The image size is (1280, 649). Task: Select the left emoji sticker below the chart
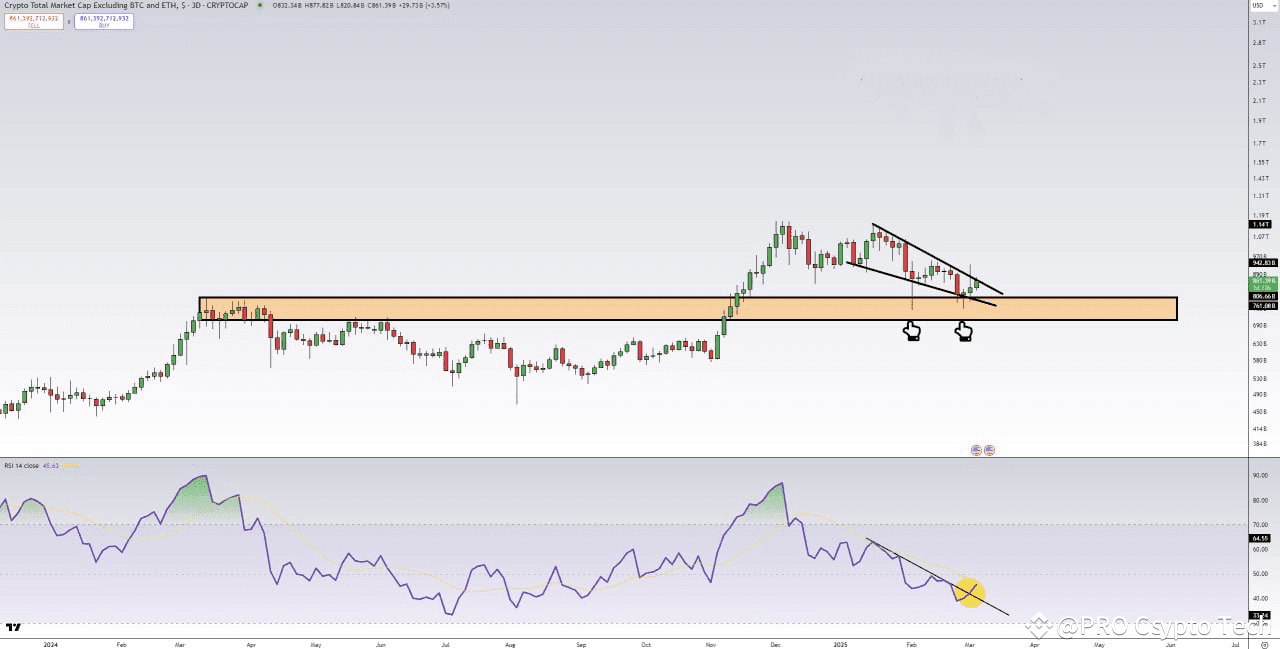(x=976, y=450)
